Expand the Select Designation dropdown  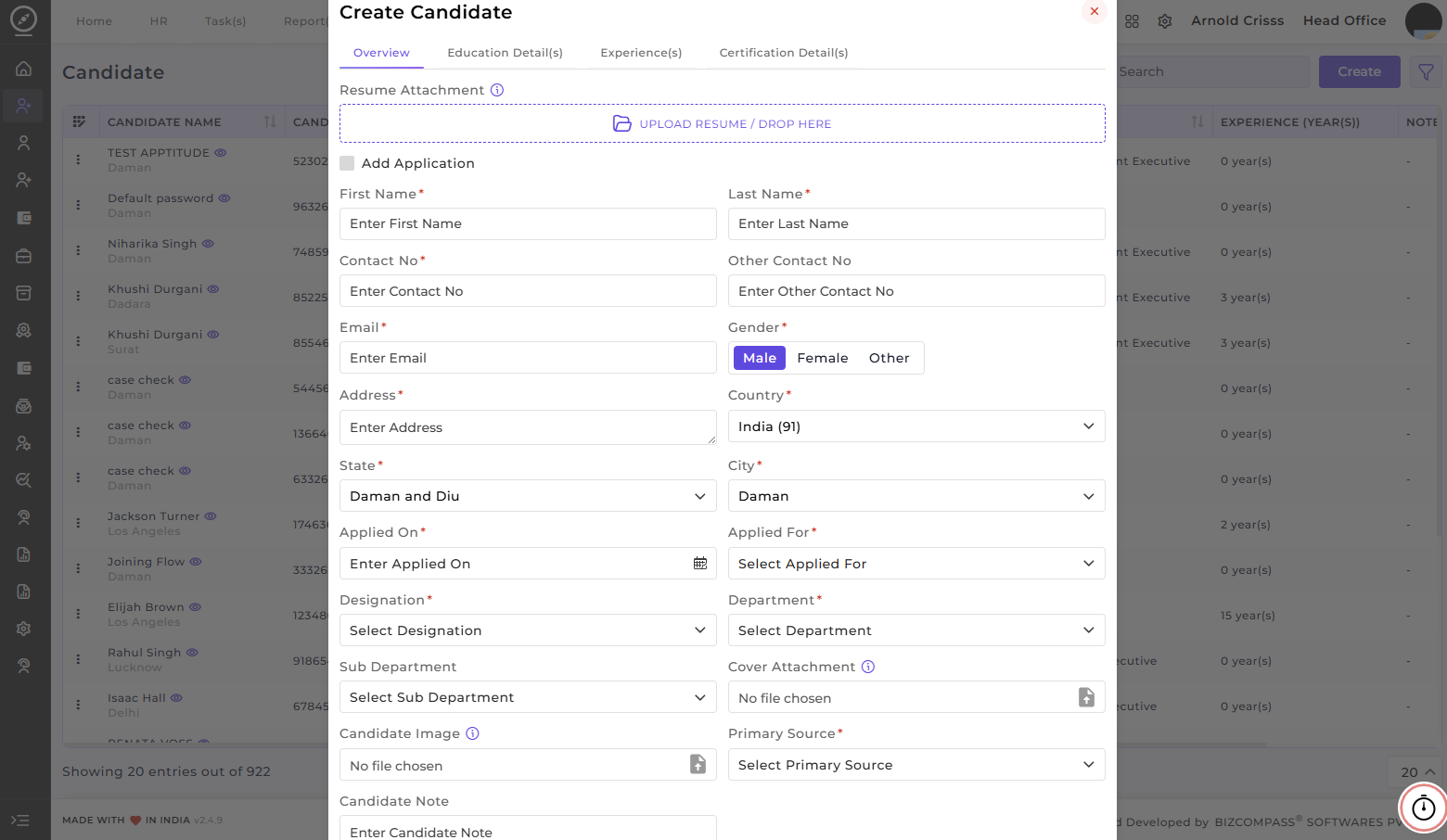click(528, 630)
